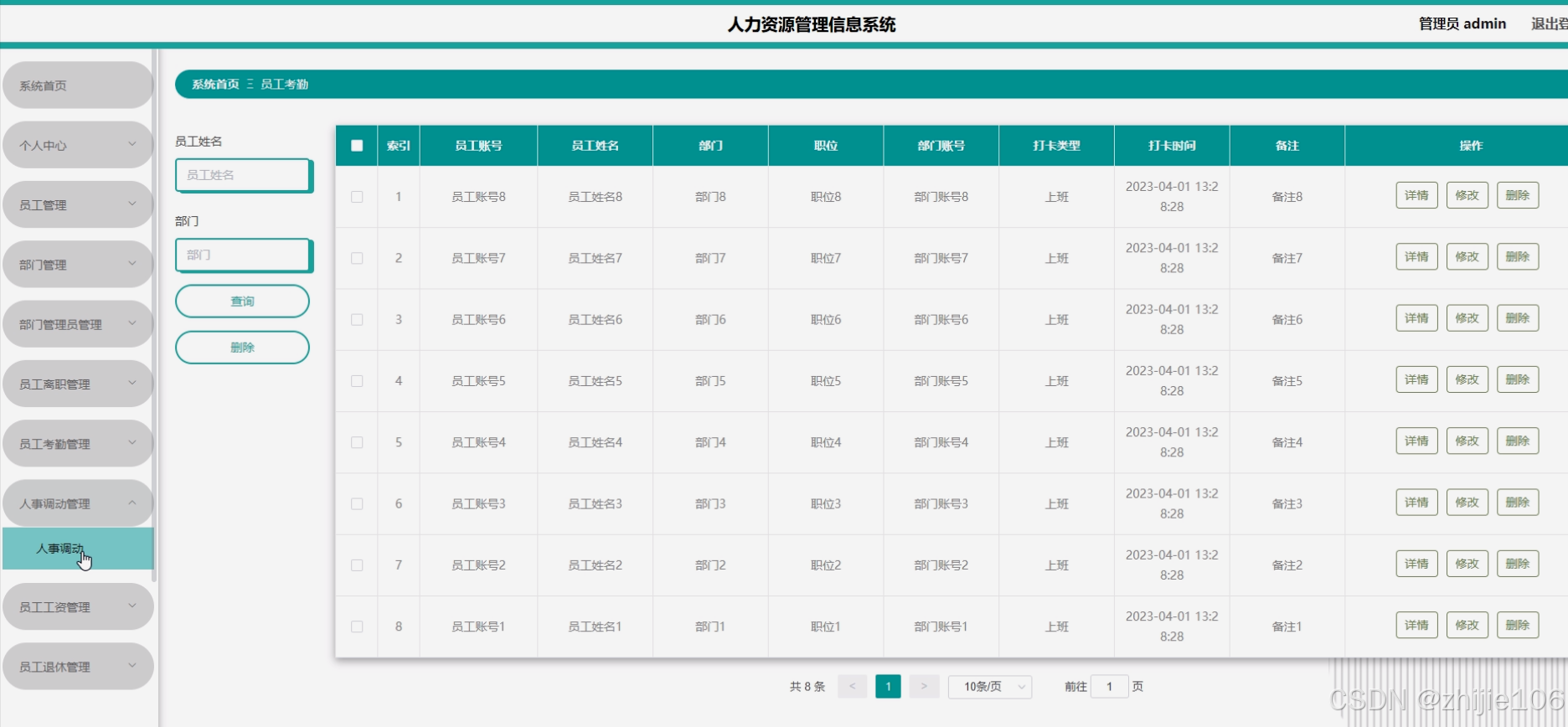Click the 打卡时间 column header

pos(1172,146)
